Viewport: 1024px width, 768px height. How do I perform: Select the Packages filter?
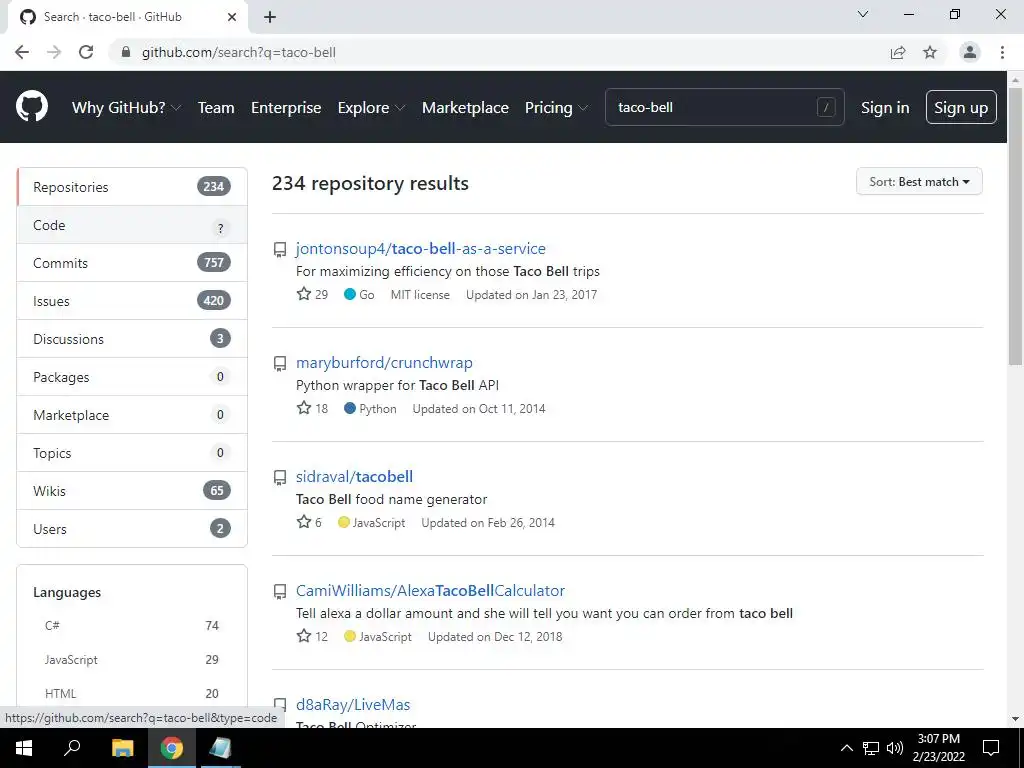132,377
